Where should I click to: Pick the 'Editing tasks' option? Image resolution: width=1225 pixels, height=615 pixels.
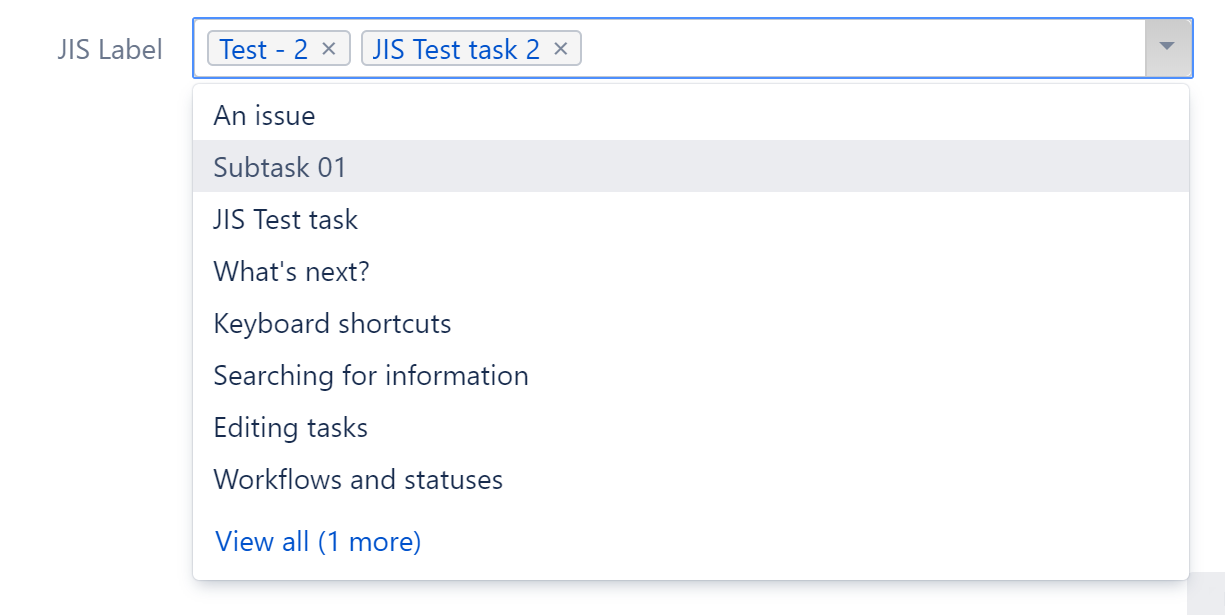[290, 428]
